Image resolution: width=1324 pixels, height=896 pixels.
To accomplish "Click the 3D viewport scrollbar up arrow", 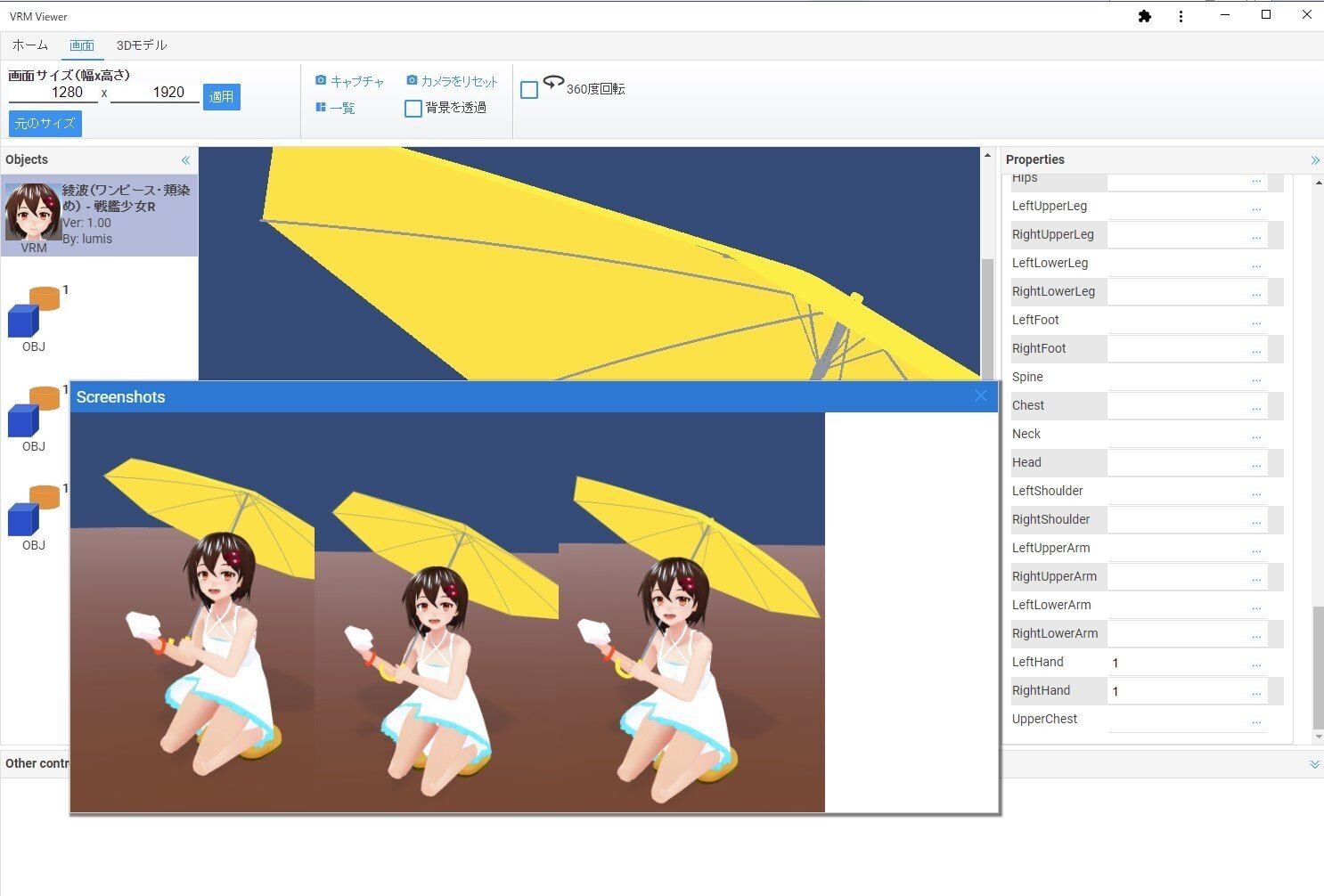I will click(x=987, y=156).
